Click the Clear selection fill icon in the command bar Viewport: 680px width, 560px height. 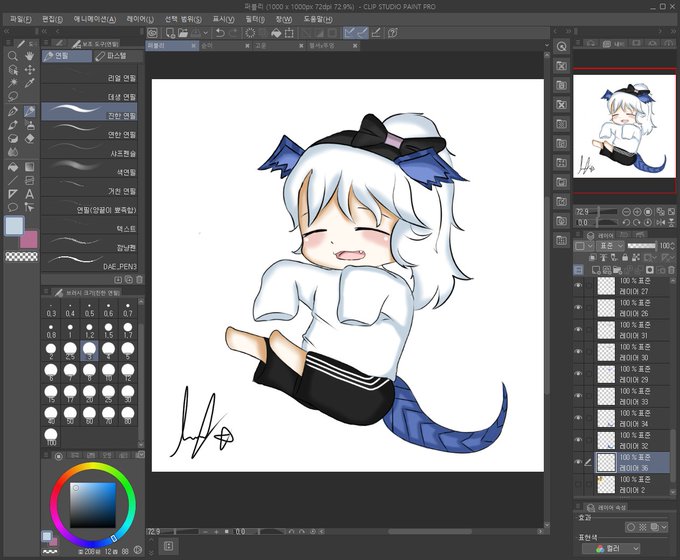(x=276, y=33)
